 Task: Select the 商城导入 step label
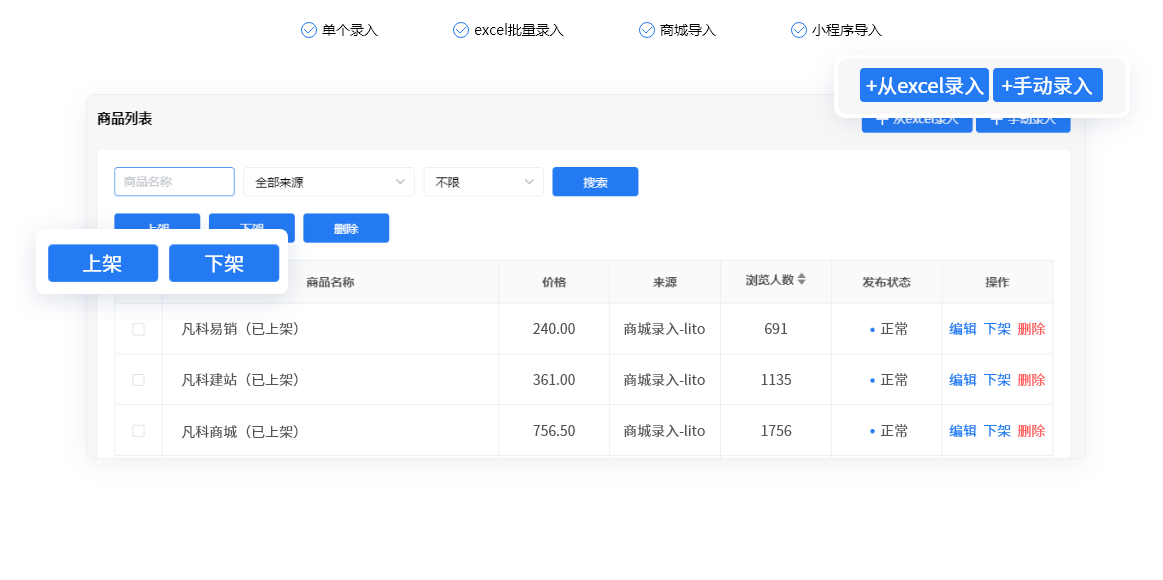click(x=686, y=30)
